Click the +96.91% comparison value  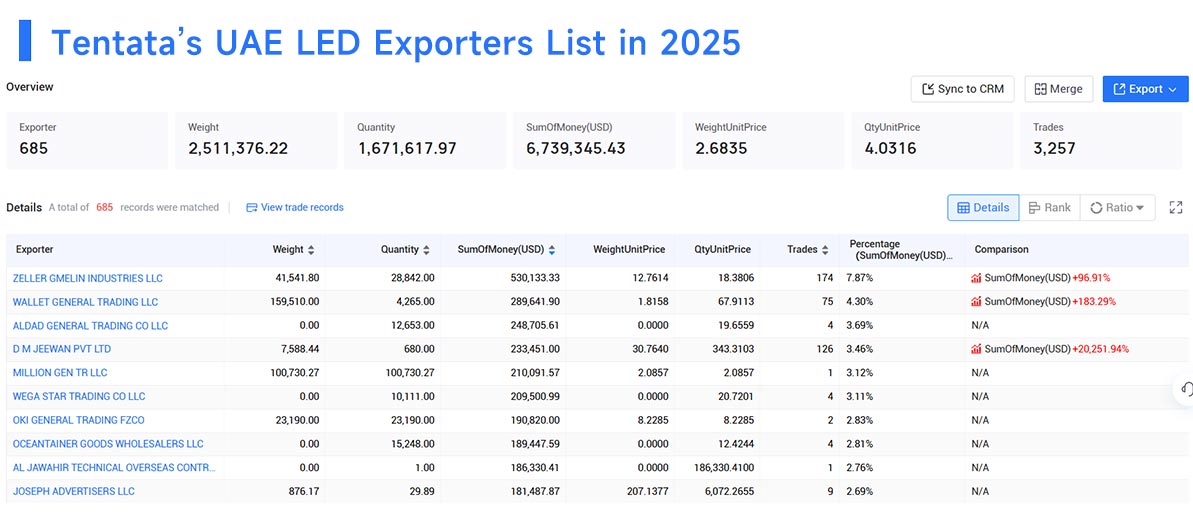(1093, 278)
